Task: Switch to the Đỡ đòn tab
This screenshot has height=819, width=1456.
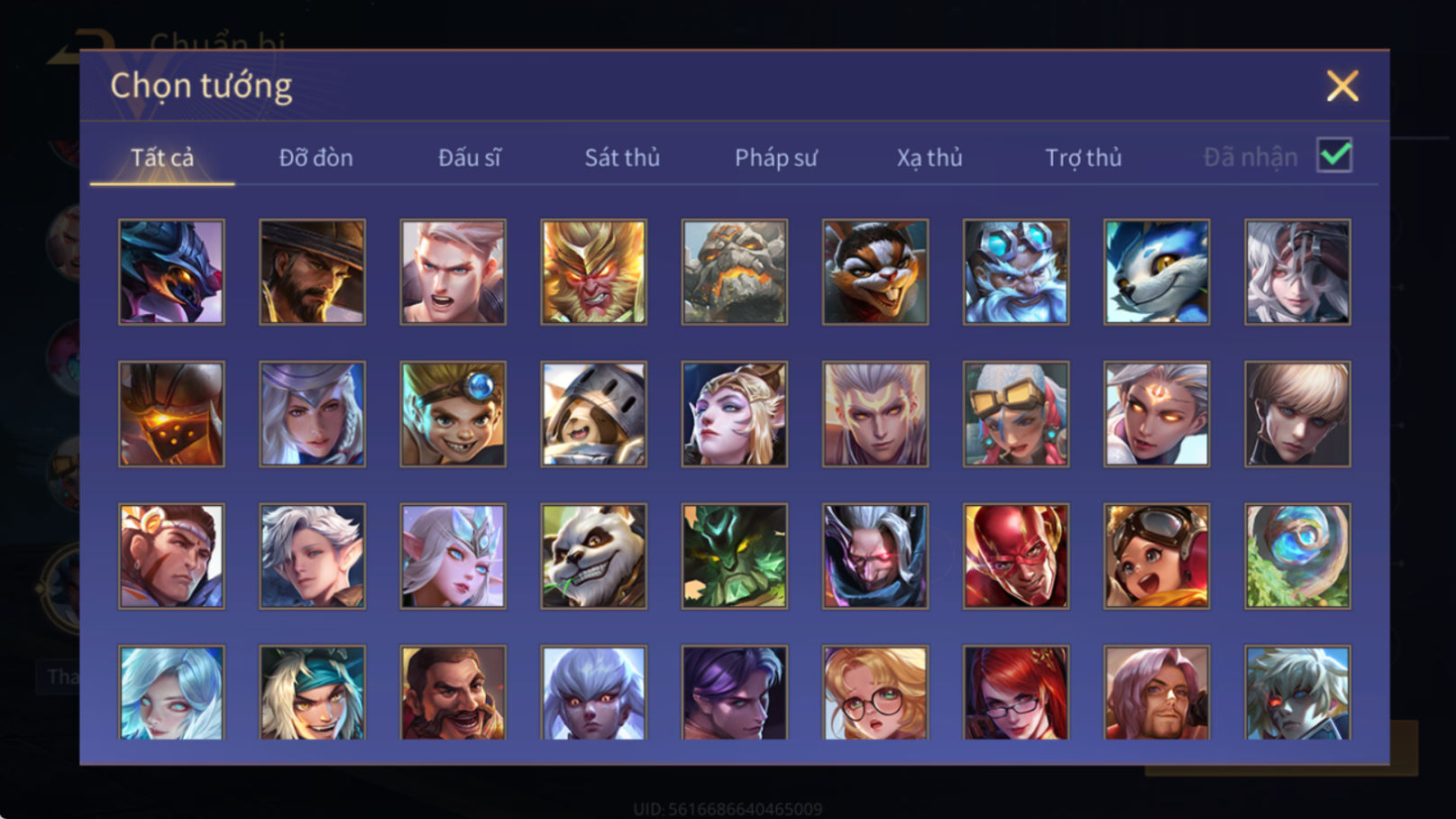Action: pyautogui.click(x=316, y=158)
